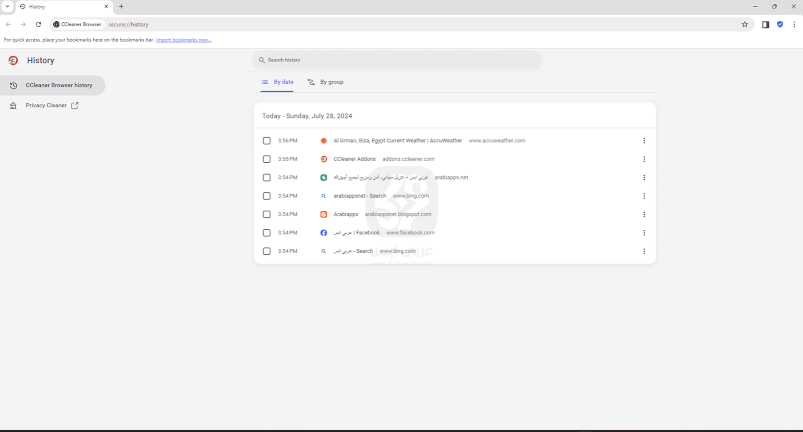Open more actions for Facebook entry
Screen dimensions: 803x432
point(644,233)
